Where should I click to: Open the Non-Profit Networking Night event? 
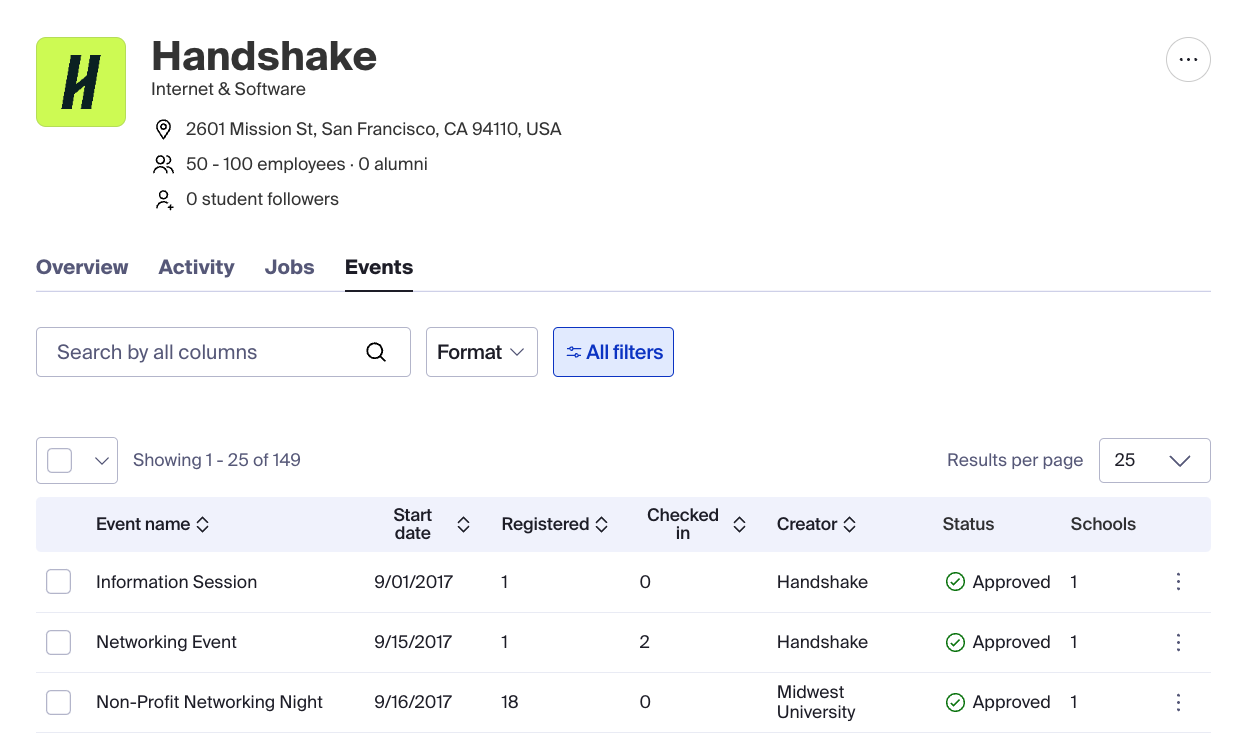210,702
